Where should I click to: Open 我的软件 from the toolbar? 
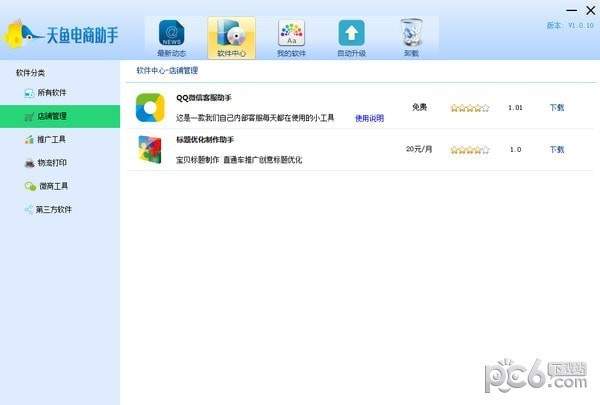pyautogui.click(x=291, y=35)
